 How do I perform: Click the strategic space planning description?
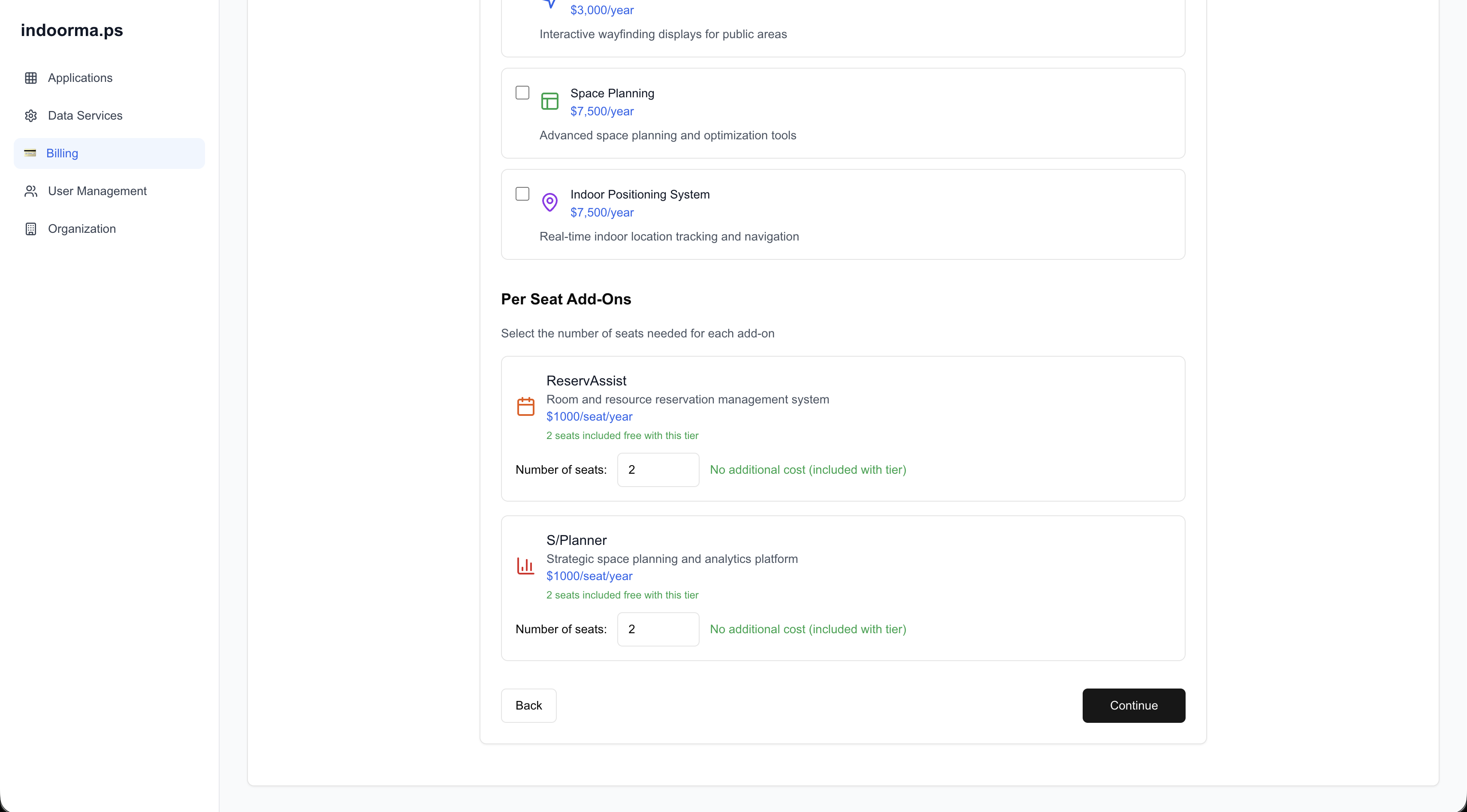pyautogui.click(x=672, y=559)
